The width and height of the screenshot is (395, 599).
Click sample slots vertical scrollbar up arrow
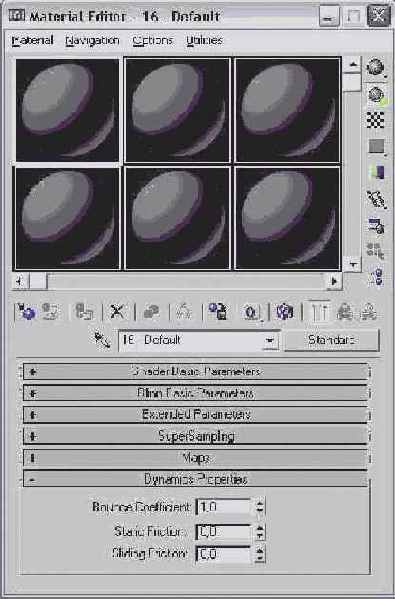coord(353,64)
